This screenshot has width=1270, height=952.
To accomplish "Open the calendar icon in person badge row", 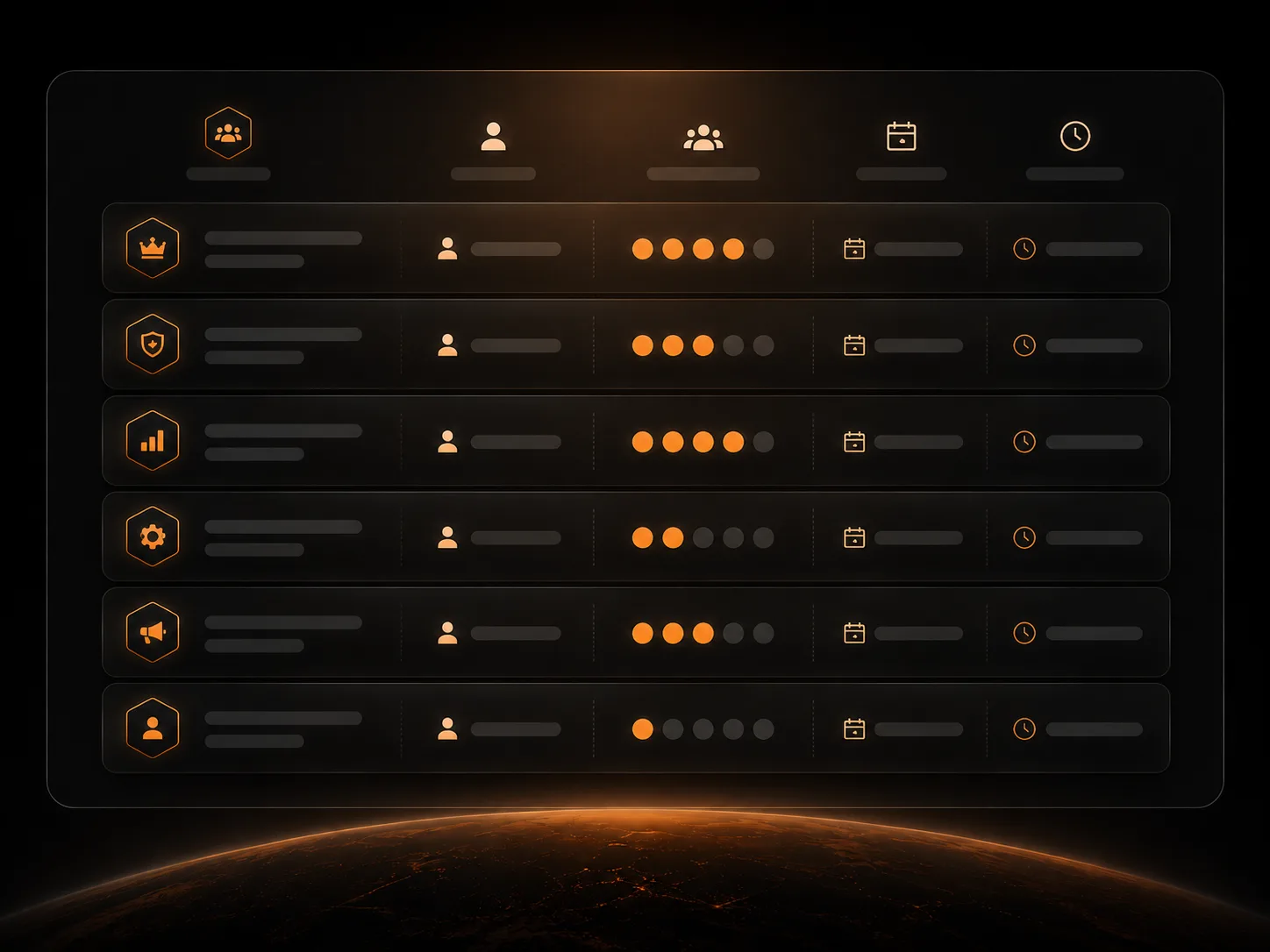I will click(x=854, y=728).
